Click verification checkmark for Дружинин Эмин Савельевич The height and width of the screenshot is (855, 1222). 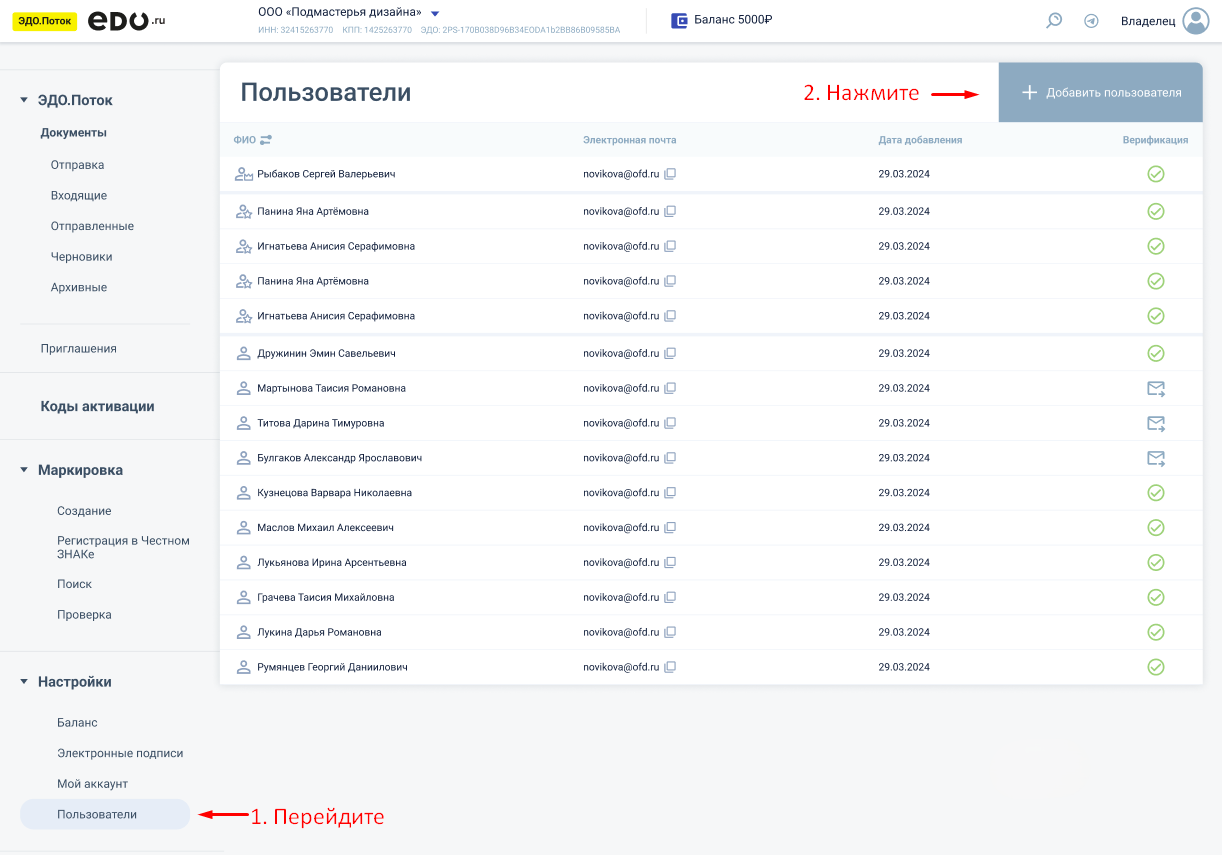(1155, 353)
